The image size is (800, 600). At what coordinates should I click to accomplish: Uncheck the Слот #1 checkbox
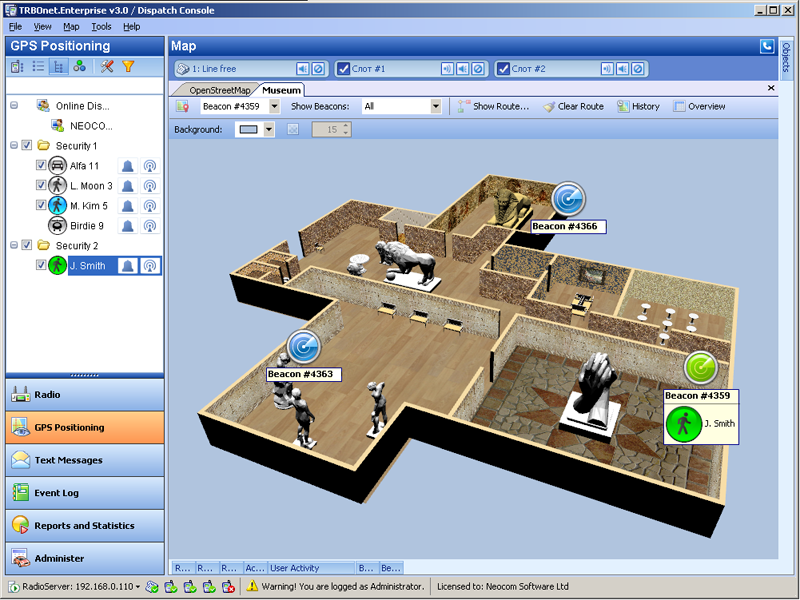pos(344,69)
